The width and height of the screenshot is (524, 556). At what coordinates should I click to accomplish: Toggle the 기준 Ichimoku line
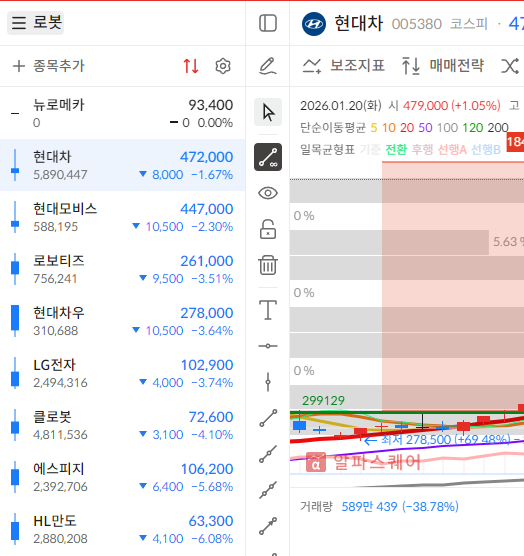point(370,150)
